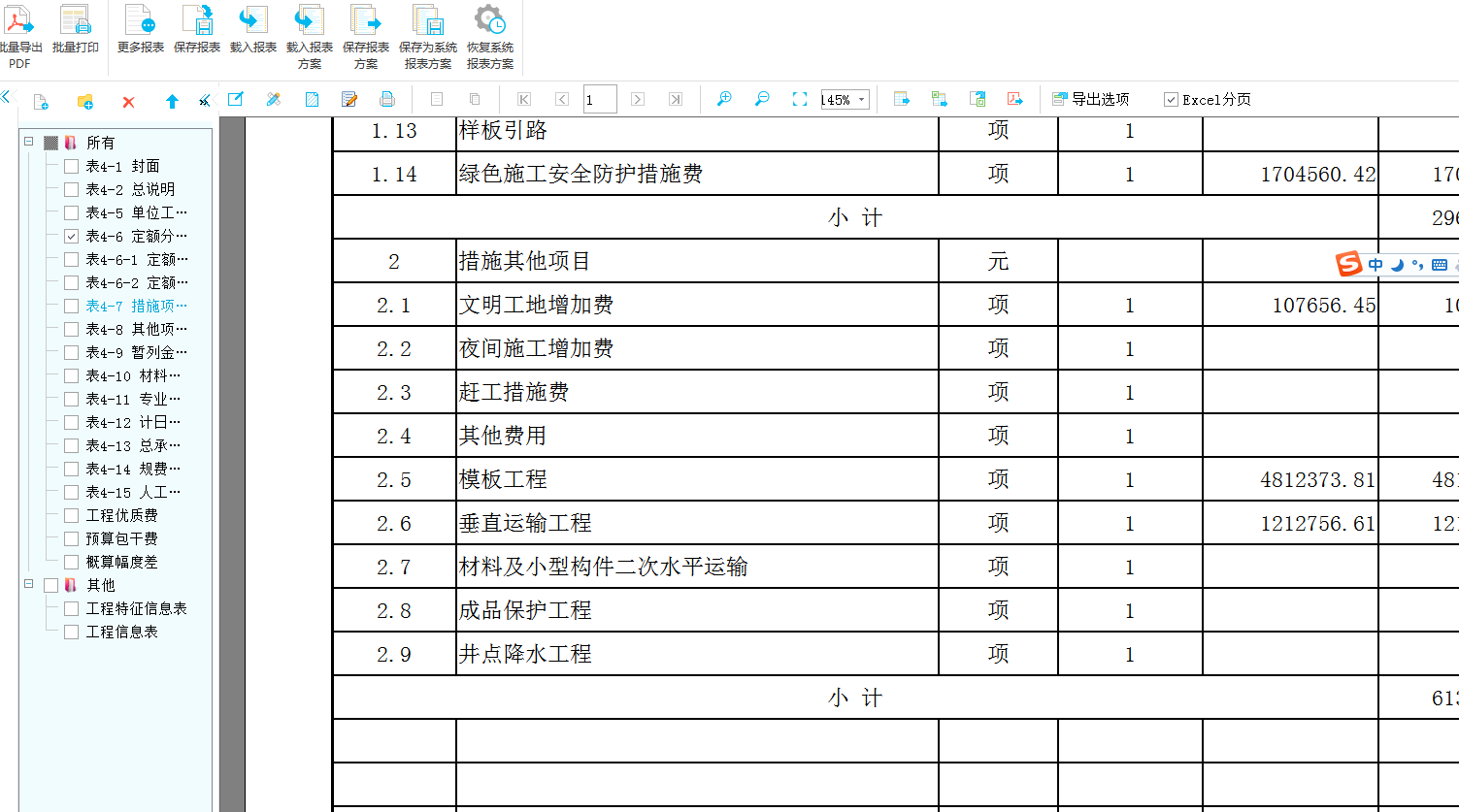The image size is (1459, 812).
Task: Select 预算包干费 tree entry
Action: click(121, 538)
